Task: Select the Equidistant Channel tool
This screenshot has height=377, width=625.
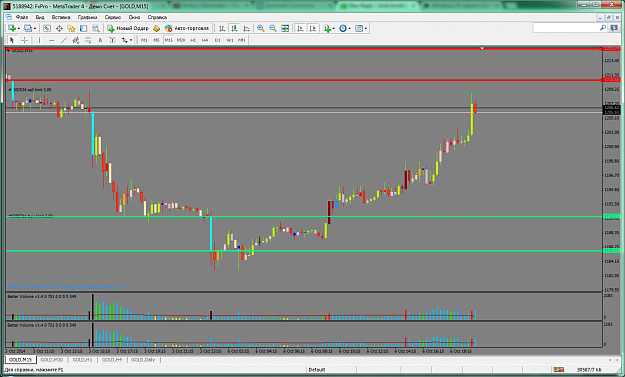Action: 76,40
